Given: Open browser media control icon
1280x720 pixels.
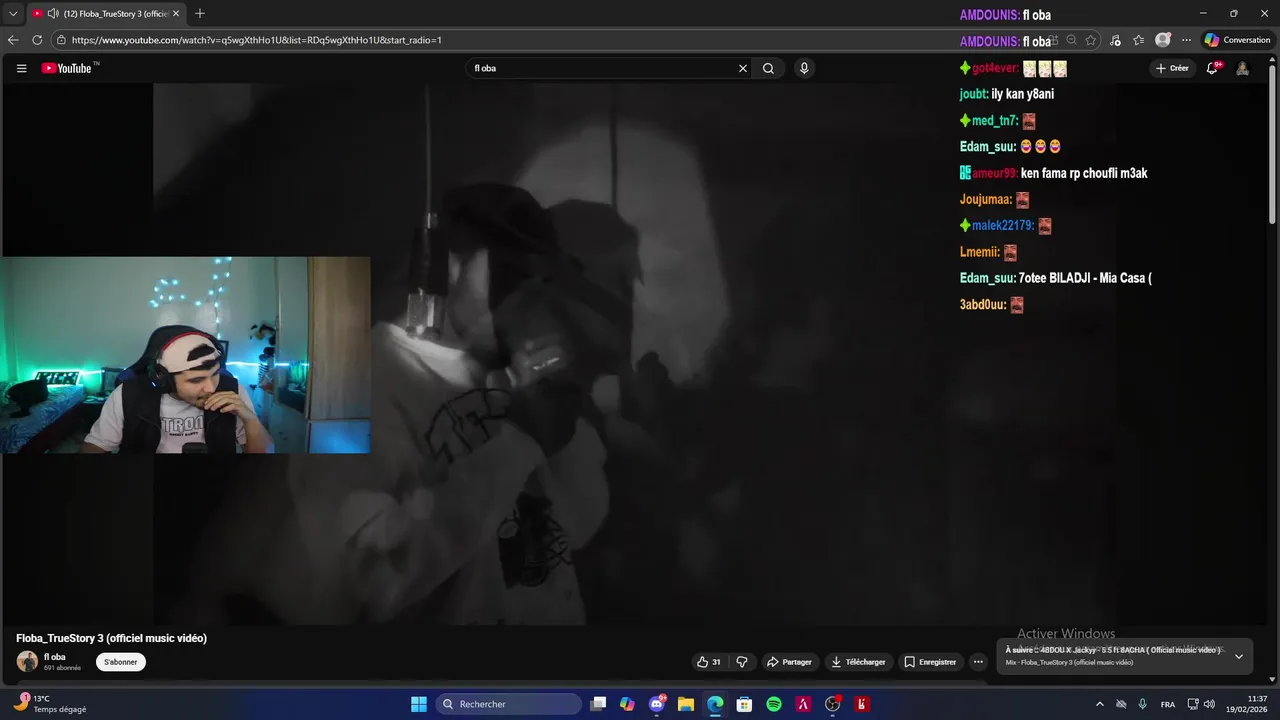Looking at the screenshot, I should tap(1116, 40).
